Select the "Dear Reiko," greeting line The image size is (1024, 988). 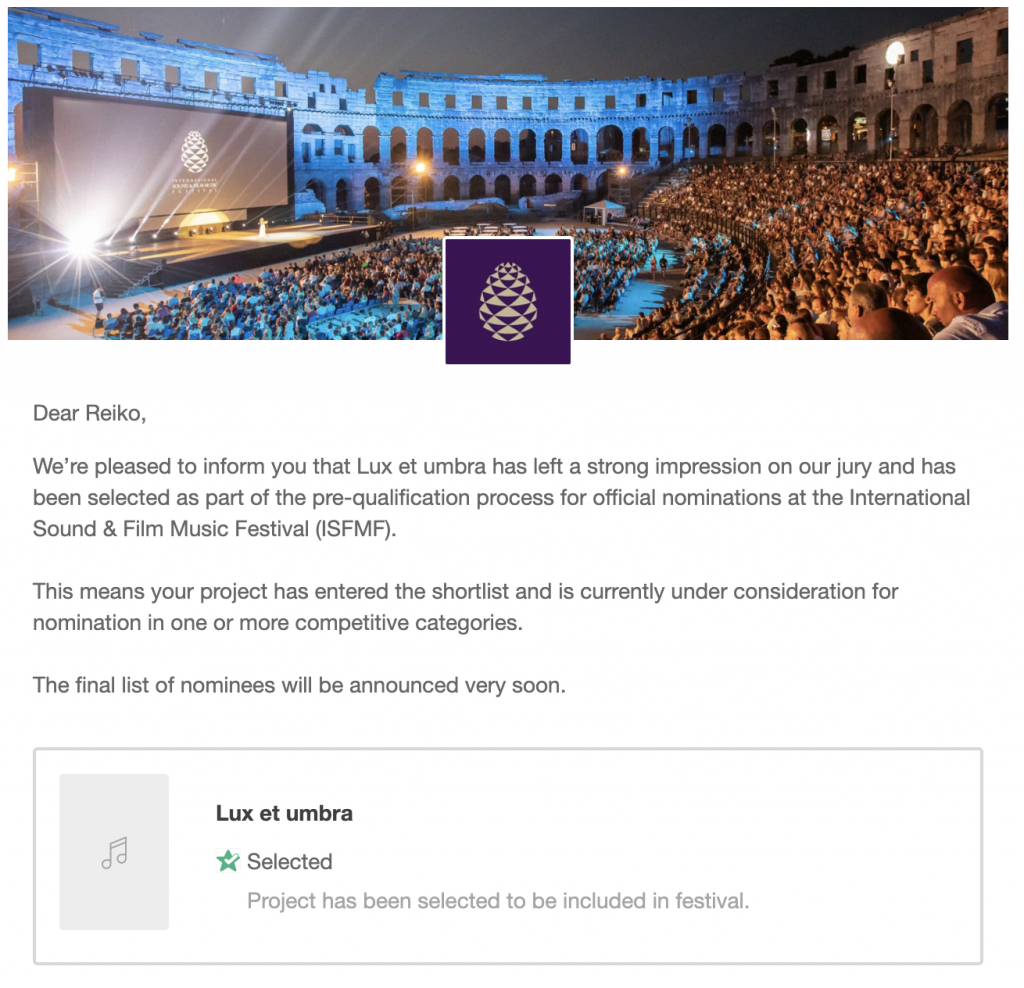tap(89, 413)
